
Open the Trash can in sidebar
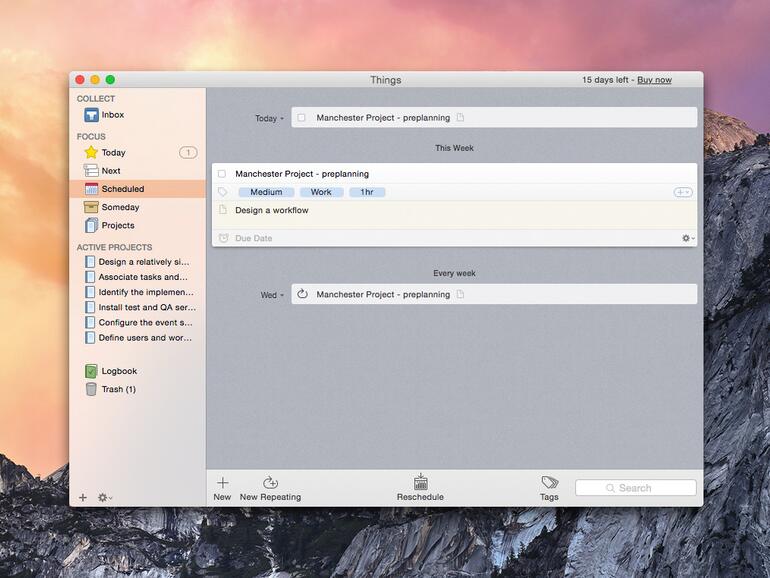point(91,389)
